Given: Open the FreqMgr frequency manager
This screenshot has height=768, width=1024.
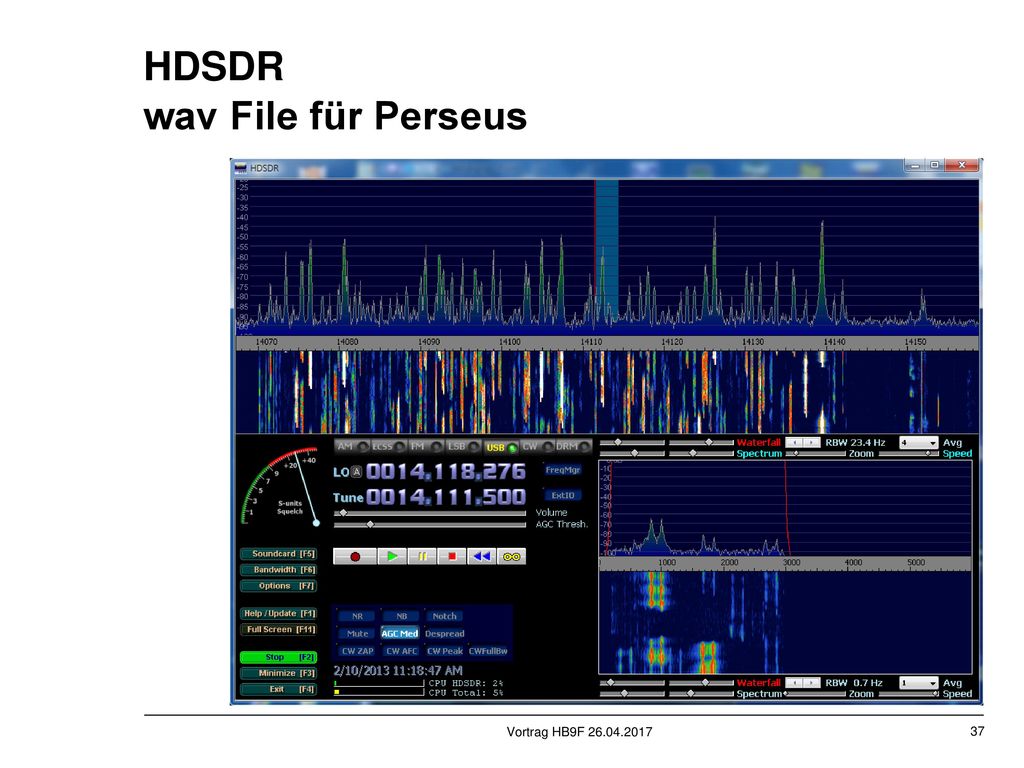Looking at the screenshot, I should coord(562,470).
